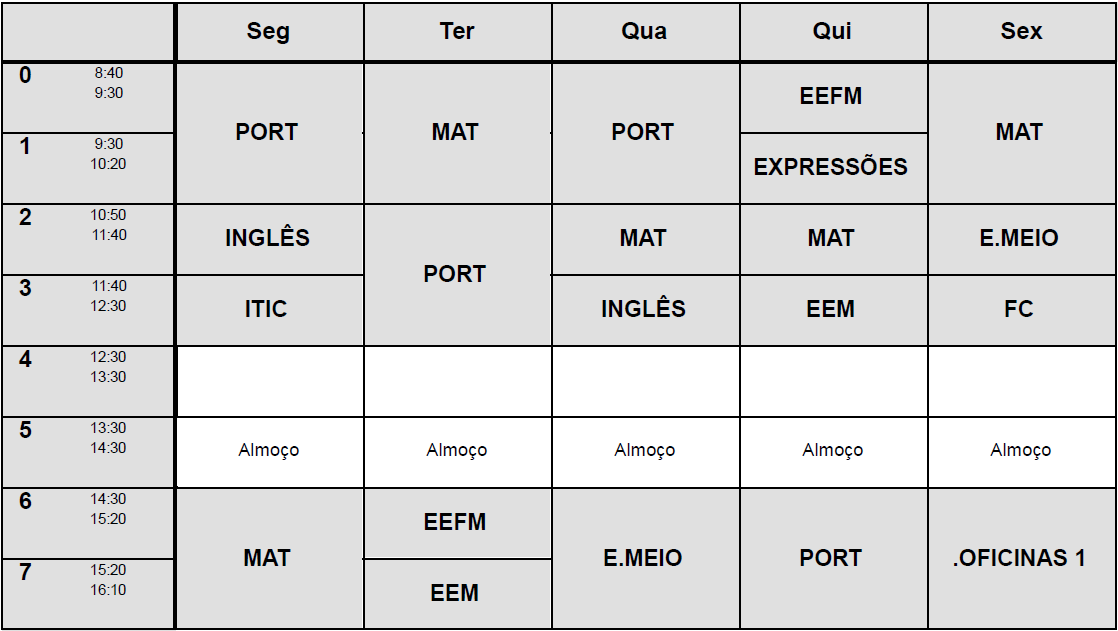The height and width of the screenshot is (631, 1118).
Task: Click Monday afternoon's MAT block
Action: click(267, 558)
